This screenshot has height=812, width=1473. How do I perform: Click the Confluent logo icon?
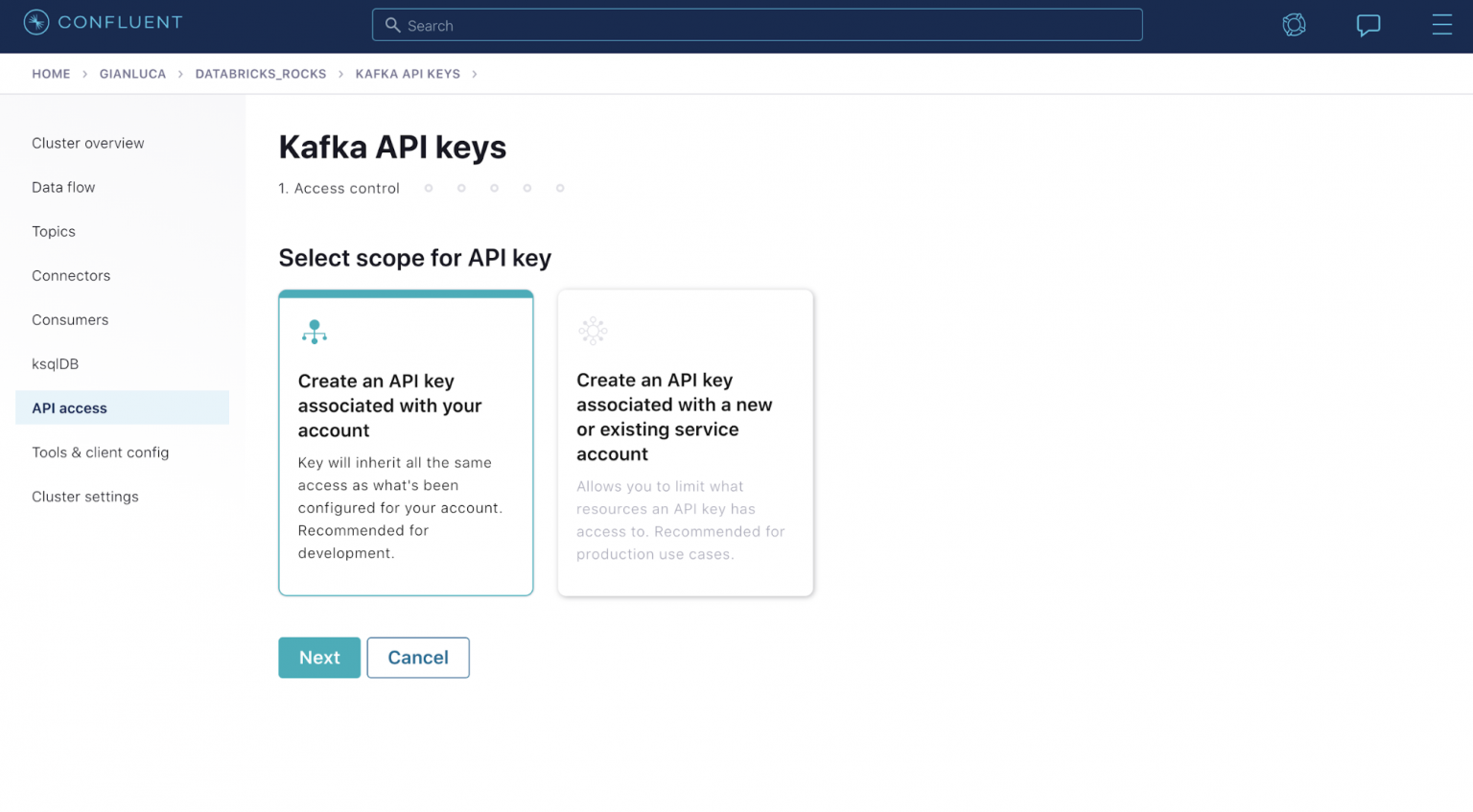click(x=36, y=22)
